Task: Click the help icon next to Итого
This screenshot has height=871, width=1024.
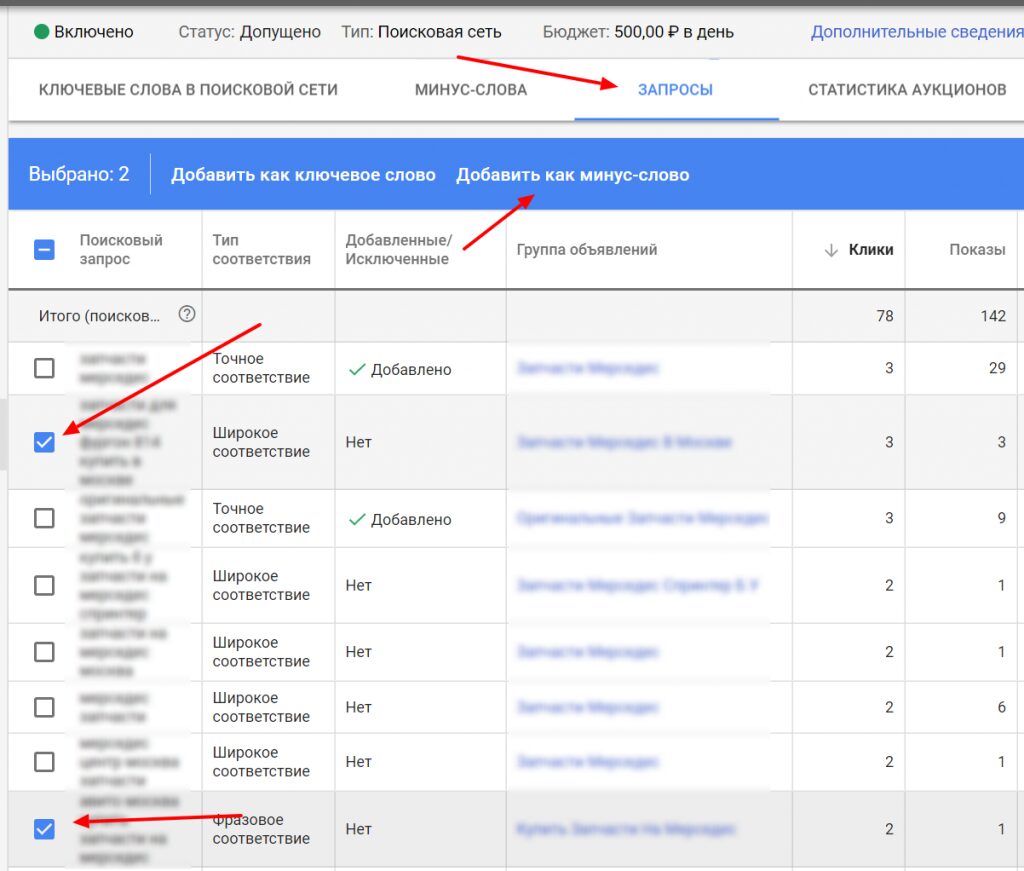Action: (x=187, y=314)
